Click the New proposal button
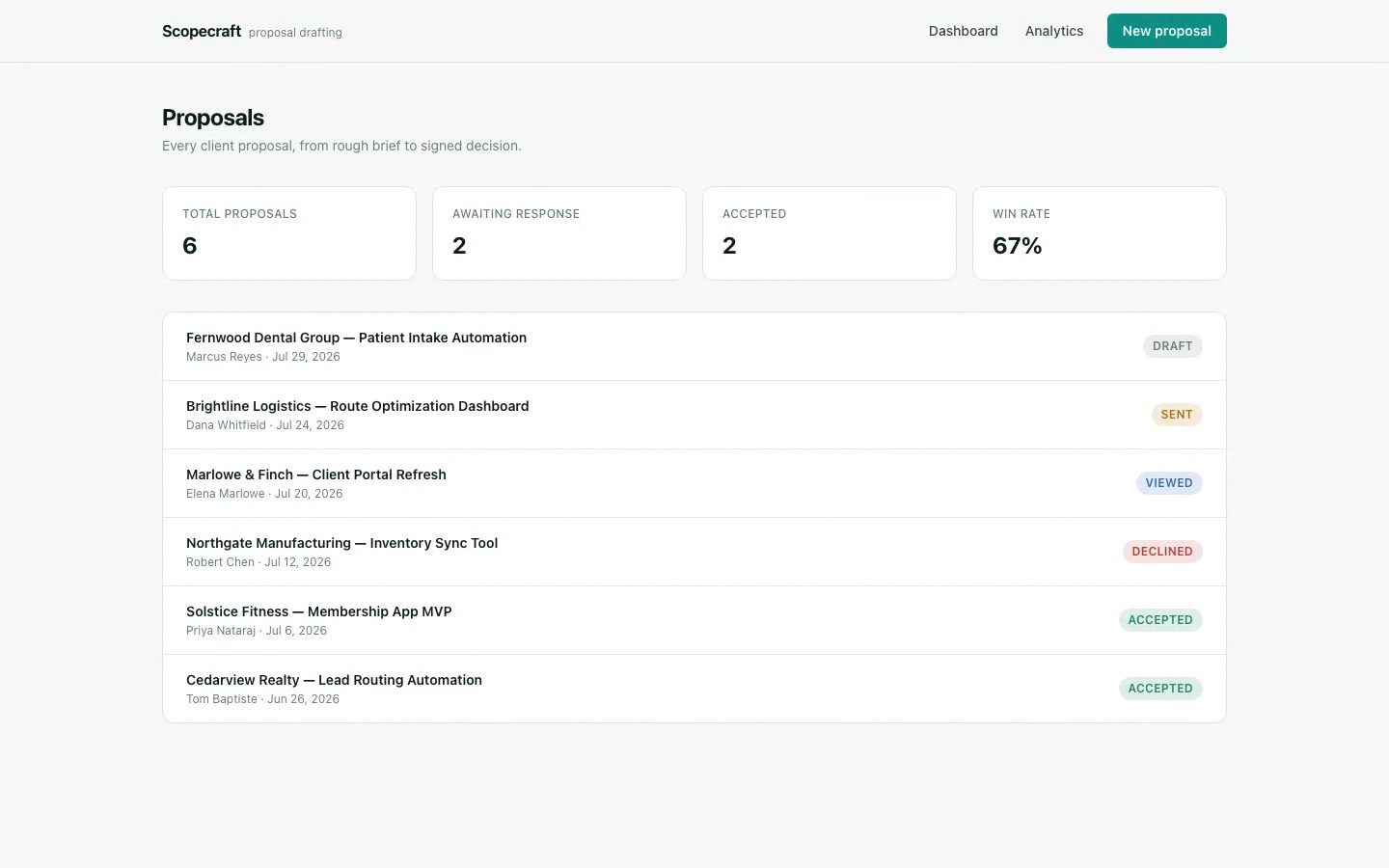Viewport: 1389px width, 868px height. coord(1166,31)
